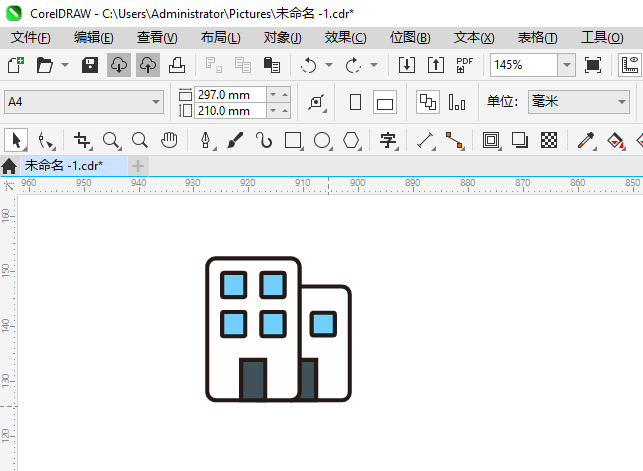Select the Connector tool

pyautogui.click(x=455, y=141)
